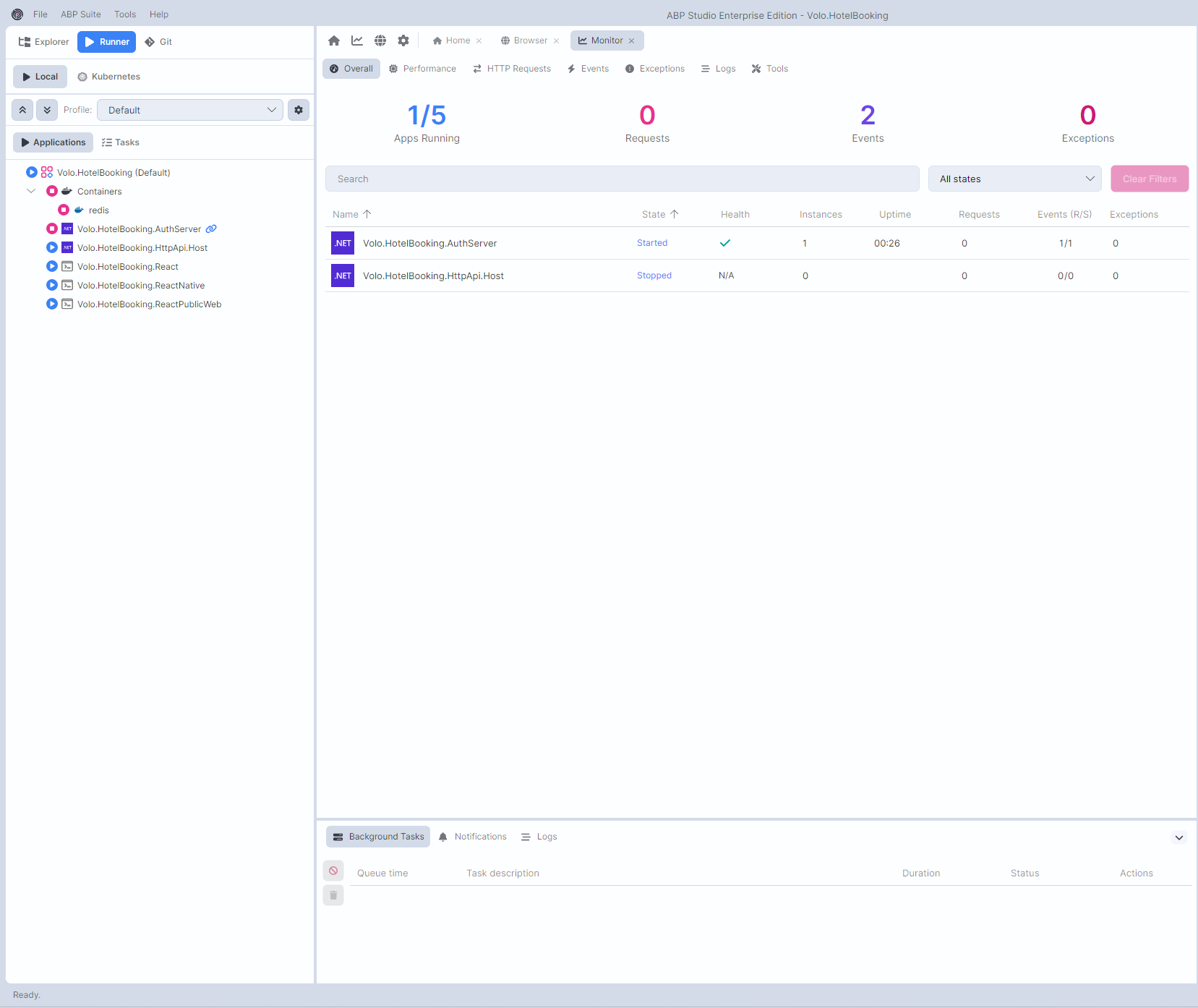Stop Volo.HotelBooking.AuthServer in tree

(52, 228)
